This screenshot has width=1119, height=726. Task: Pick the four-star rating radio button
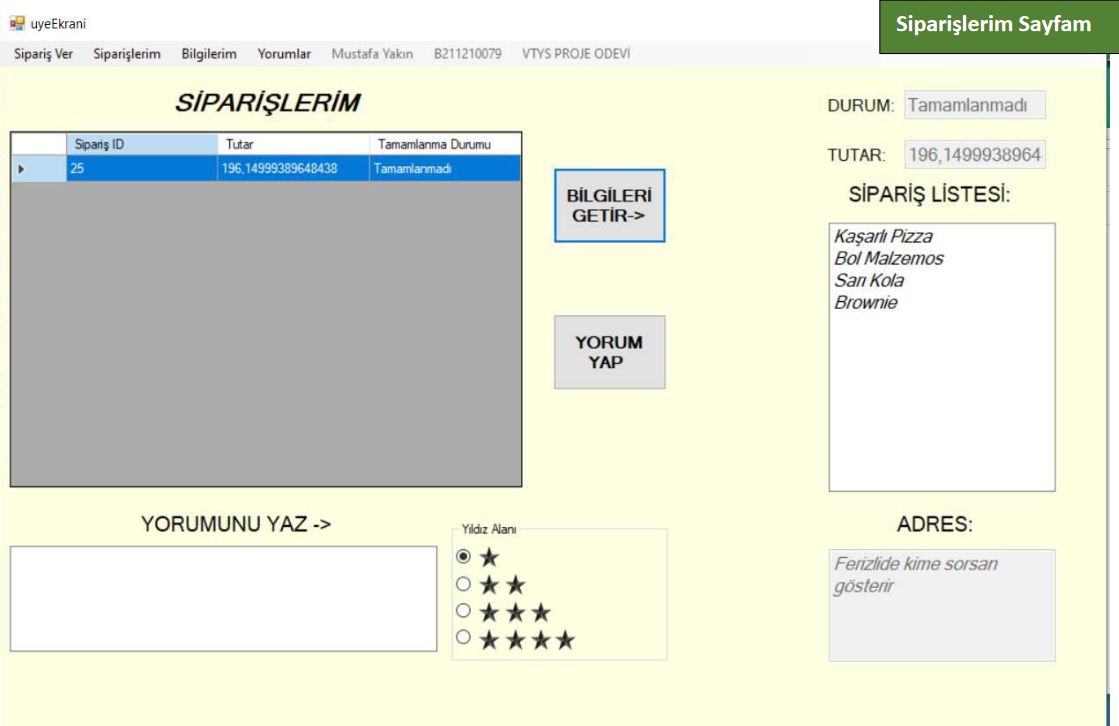coord(463,638)
